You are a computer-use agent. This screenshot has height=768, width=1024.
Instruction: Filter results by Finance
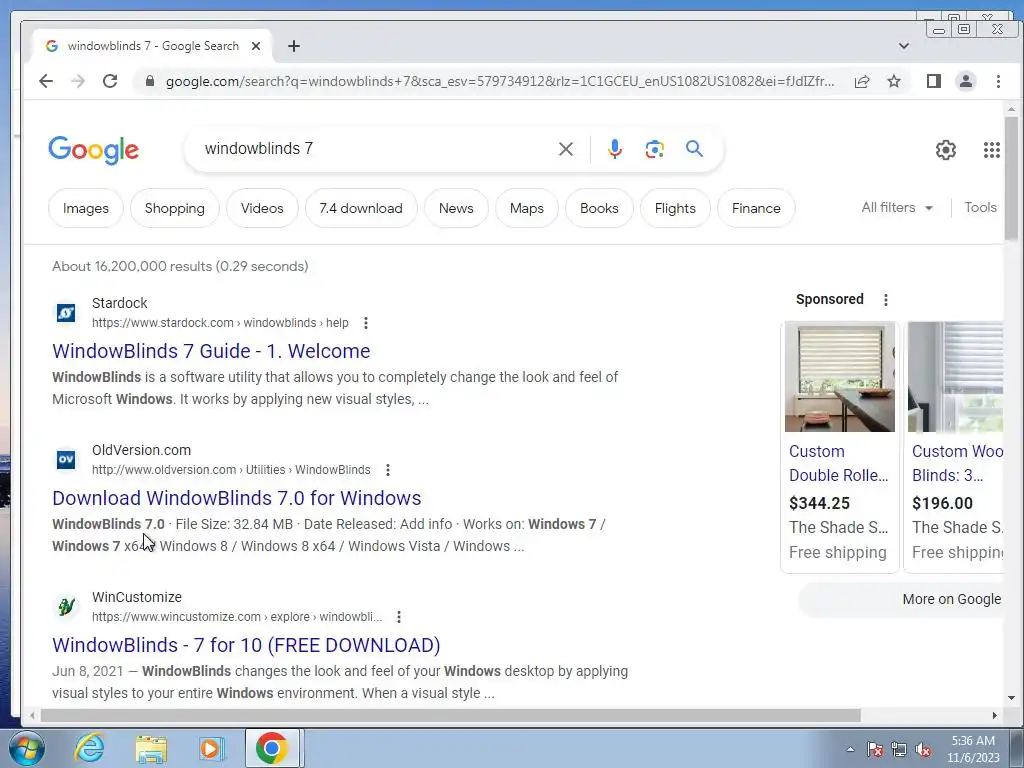pos(756,208)
